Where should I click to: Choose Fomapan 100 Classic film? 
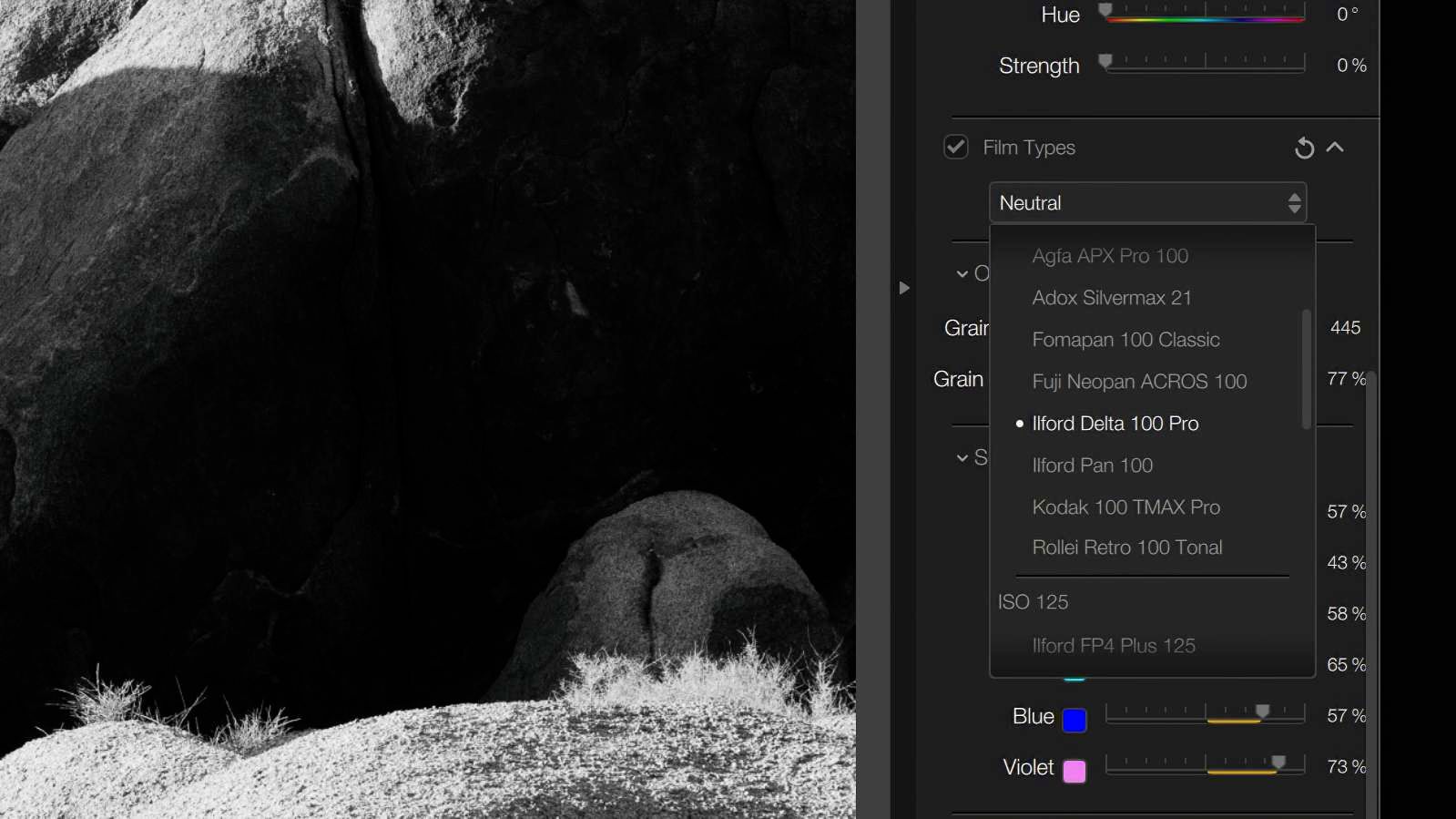(1125, 340)
